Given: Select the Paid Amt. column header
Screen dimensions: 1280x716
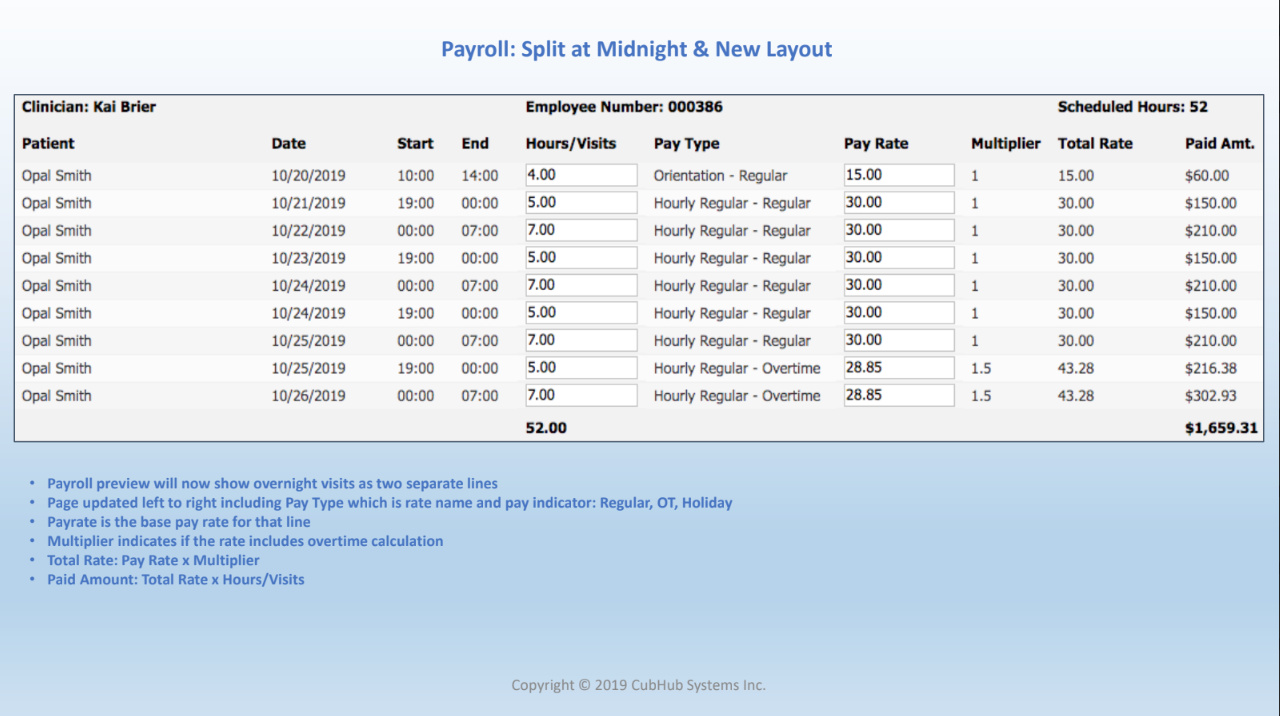Looking at the screenshot, I should tap(1220, 143).
